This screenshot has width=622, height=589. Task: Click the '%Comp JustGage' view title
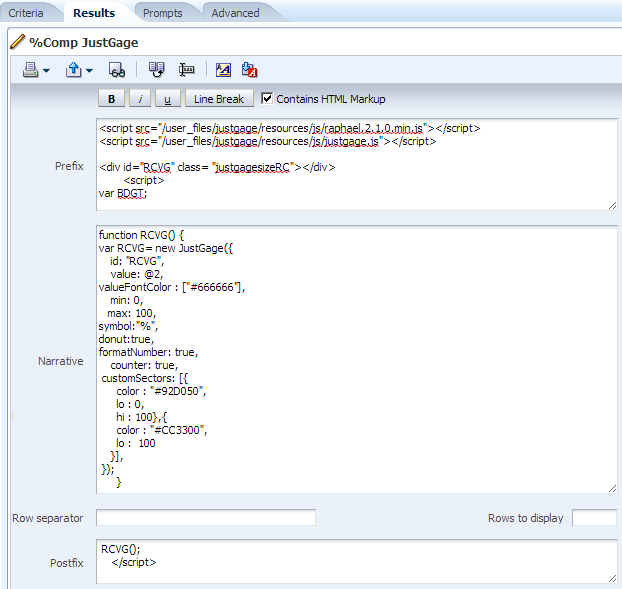click(x=84, y=42)
